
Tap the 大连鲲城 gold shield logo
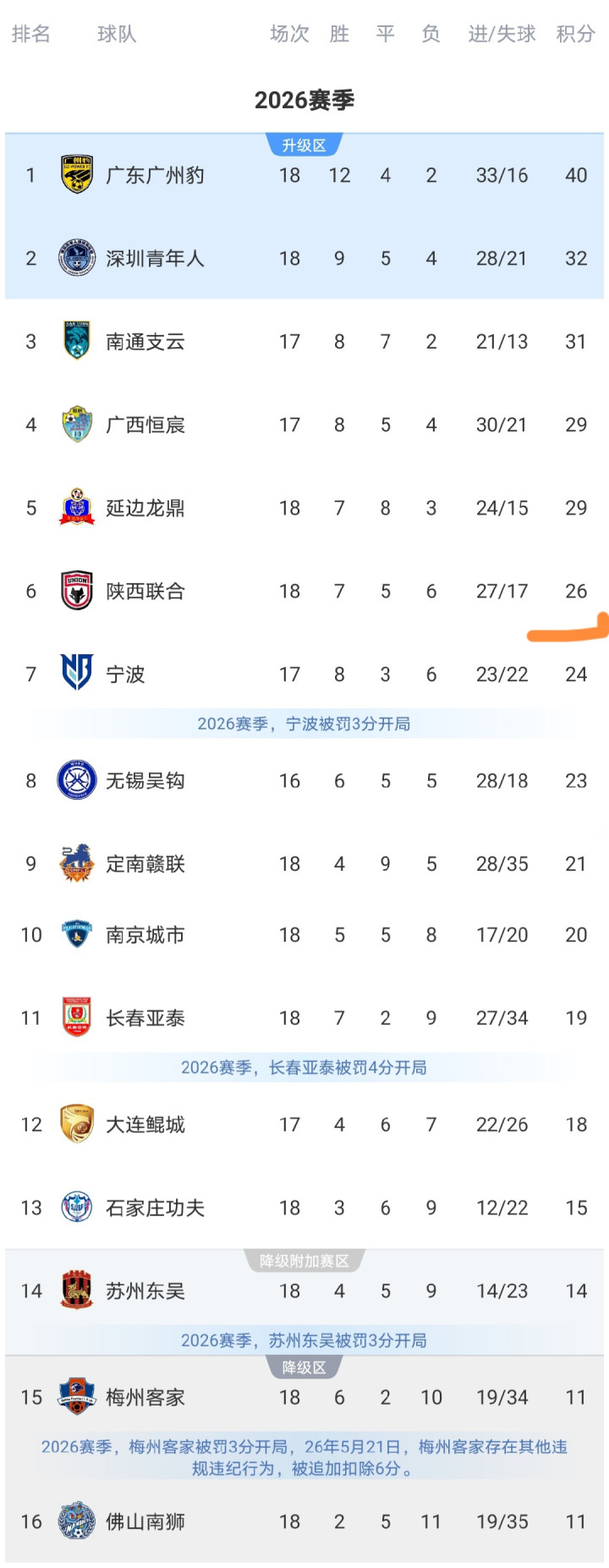[77, 1124]
